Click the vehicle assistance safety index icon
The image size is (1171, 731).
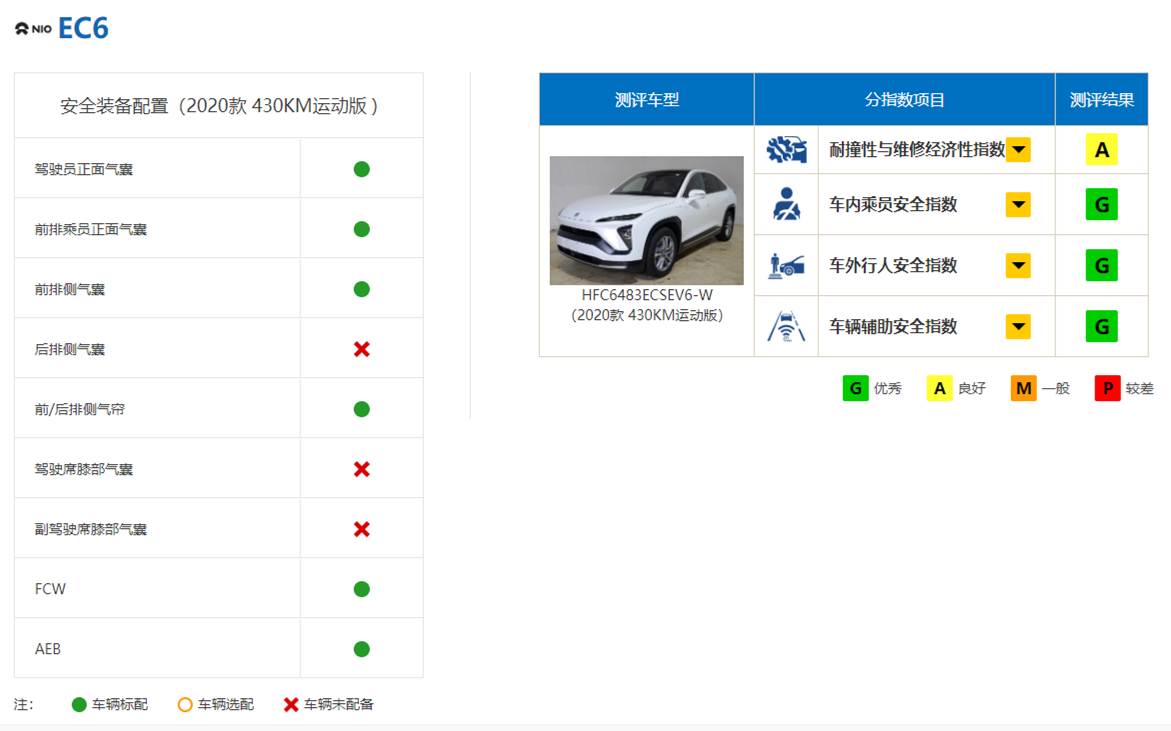(786, 326)
